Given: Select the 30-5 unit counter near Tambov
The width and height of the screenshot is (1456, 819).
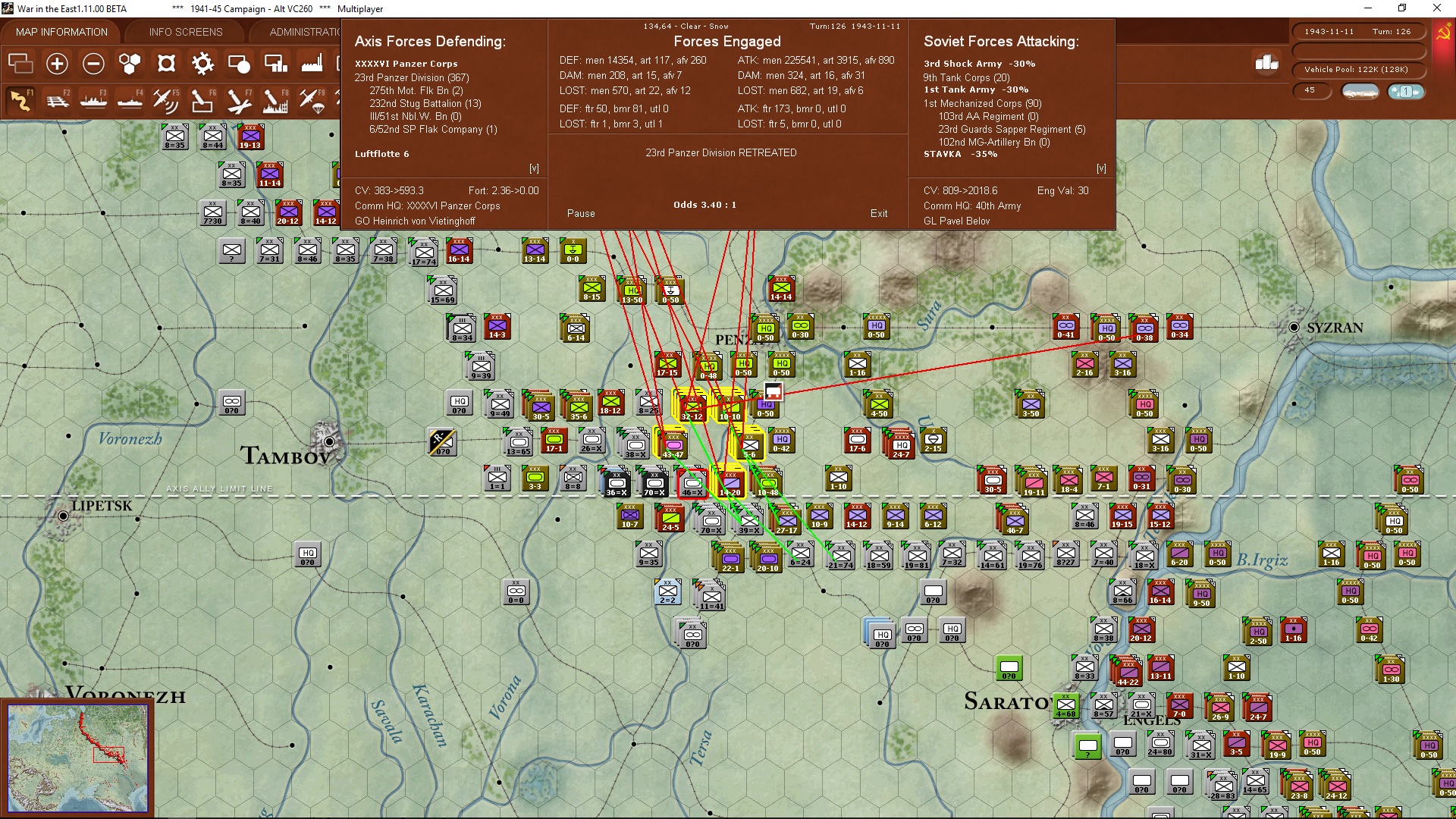Looking at the screenshot, I should [539, 406].
